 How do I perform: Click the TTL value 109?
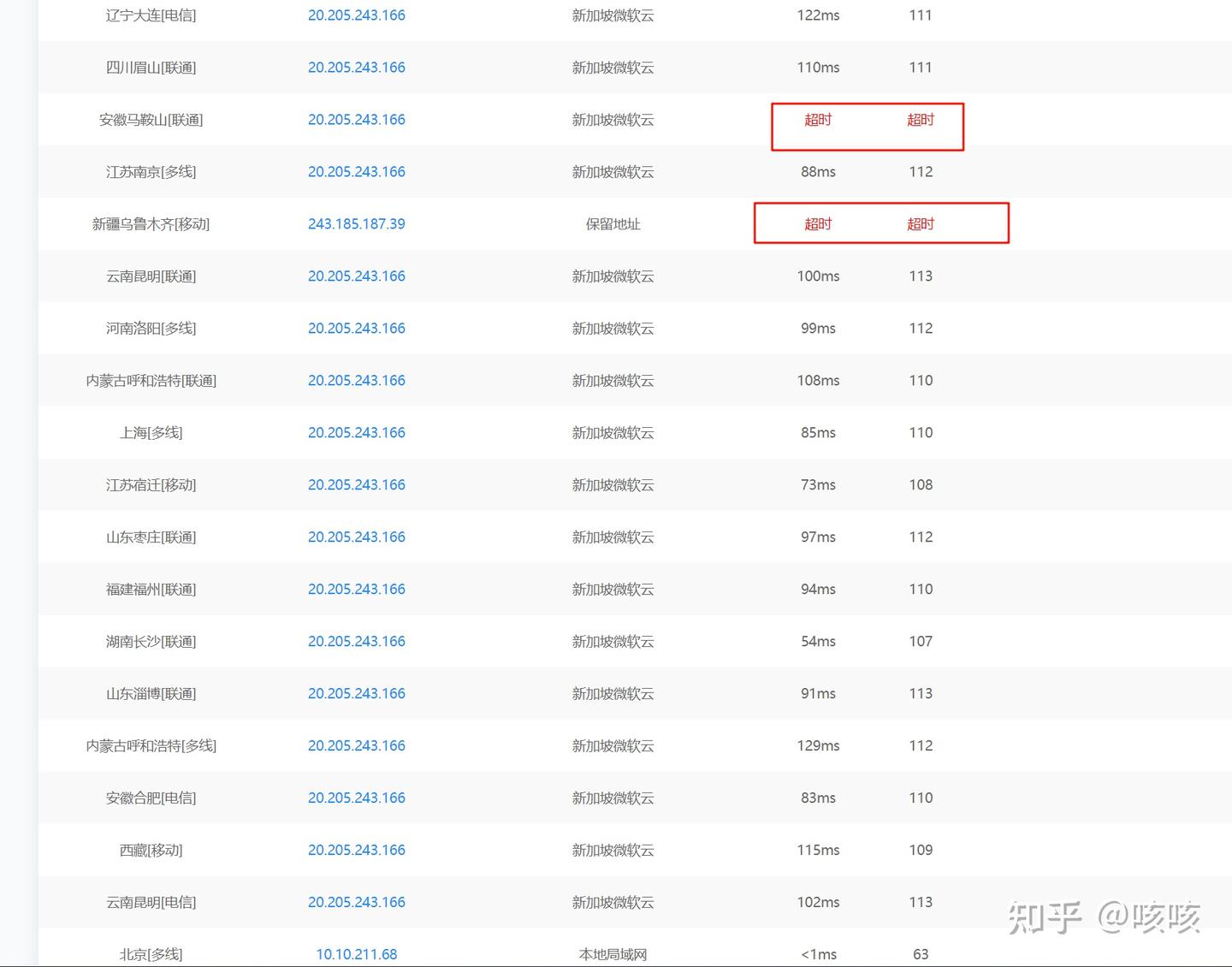[921, 851]
